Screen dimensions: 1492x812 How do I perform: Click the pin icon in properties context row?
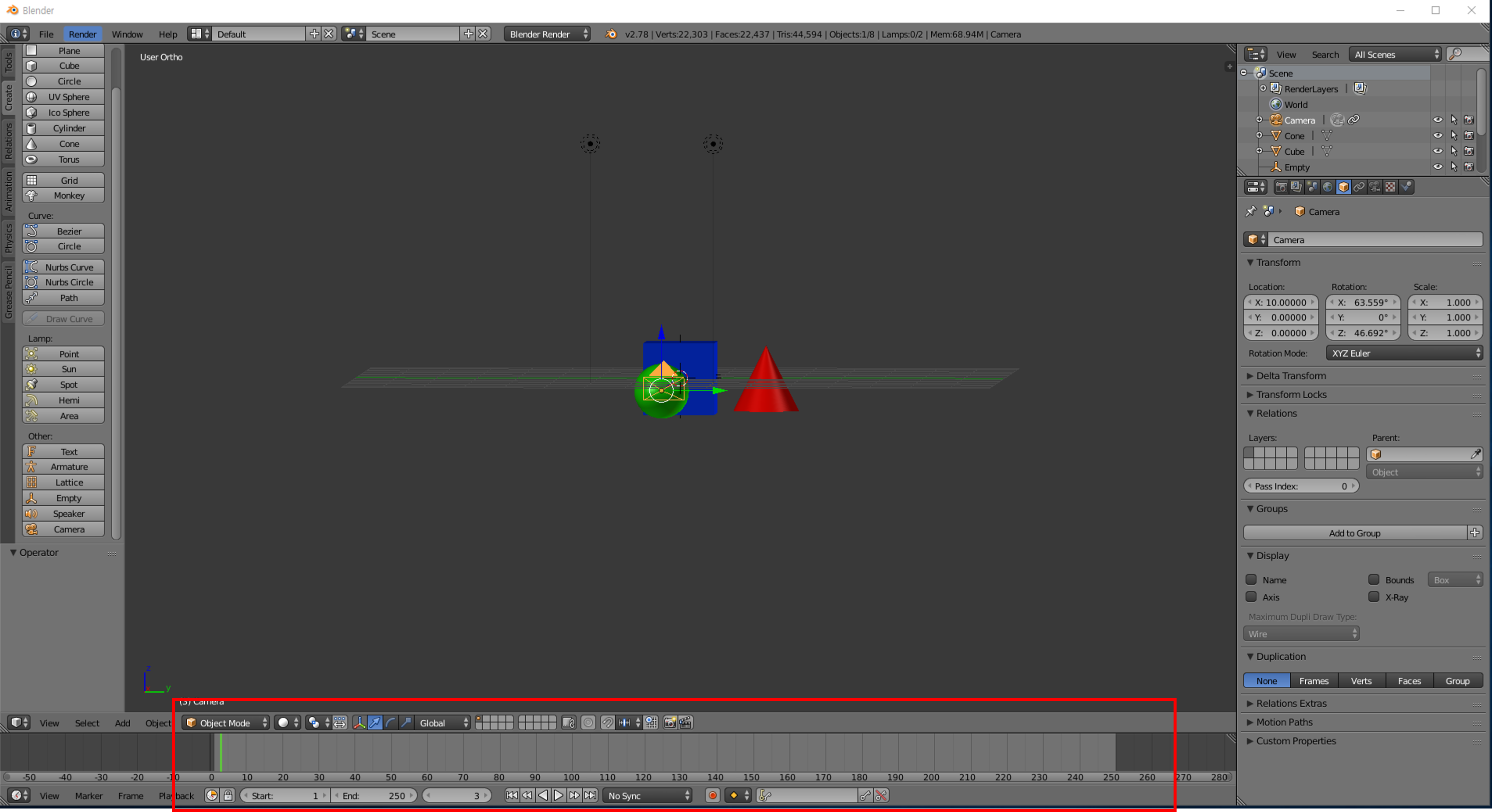pos(1251,211)
